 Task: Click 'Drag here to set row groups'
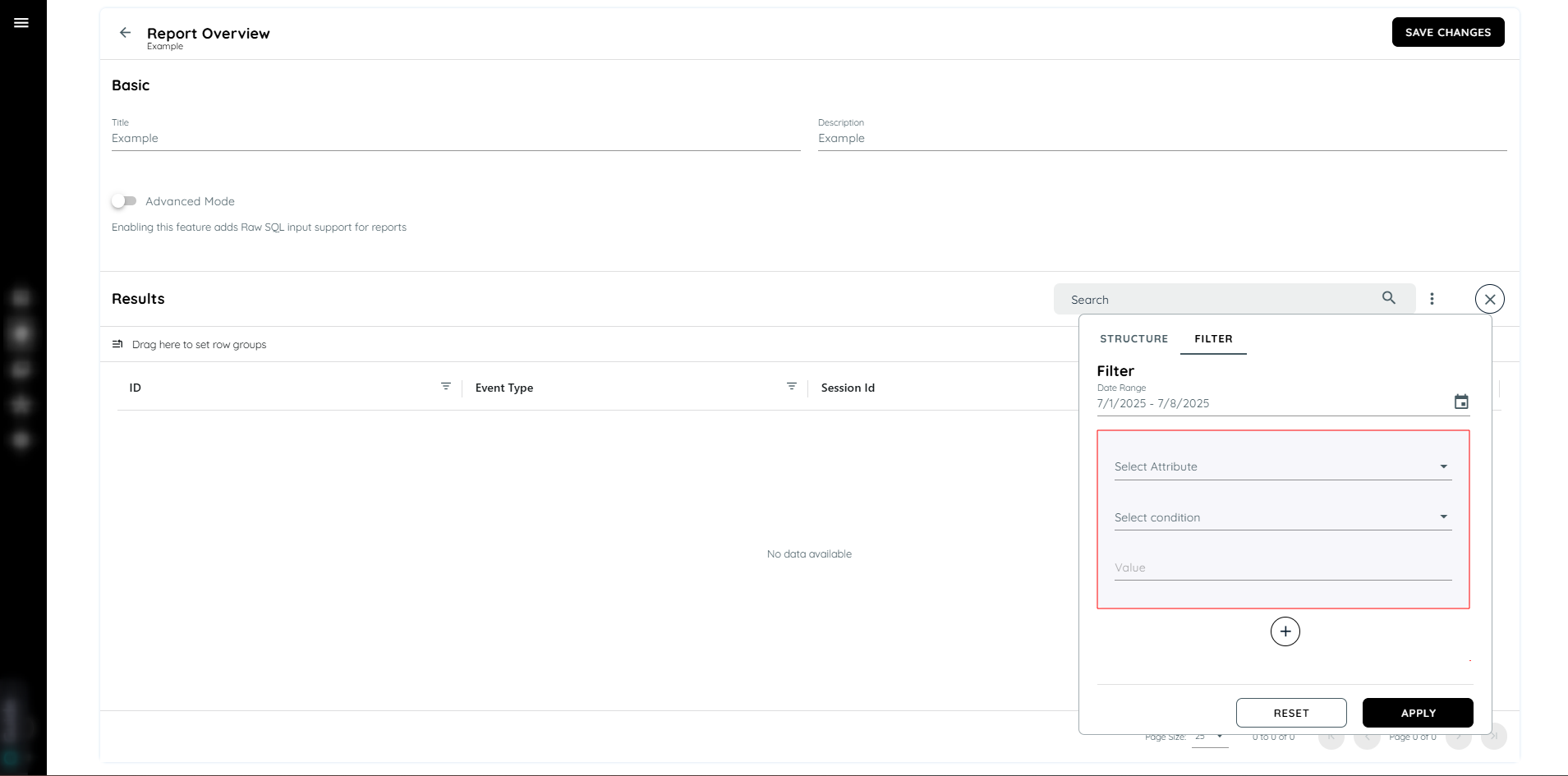click(x=199, y=344)
